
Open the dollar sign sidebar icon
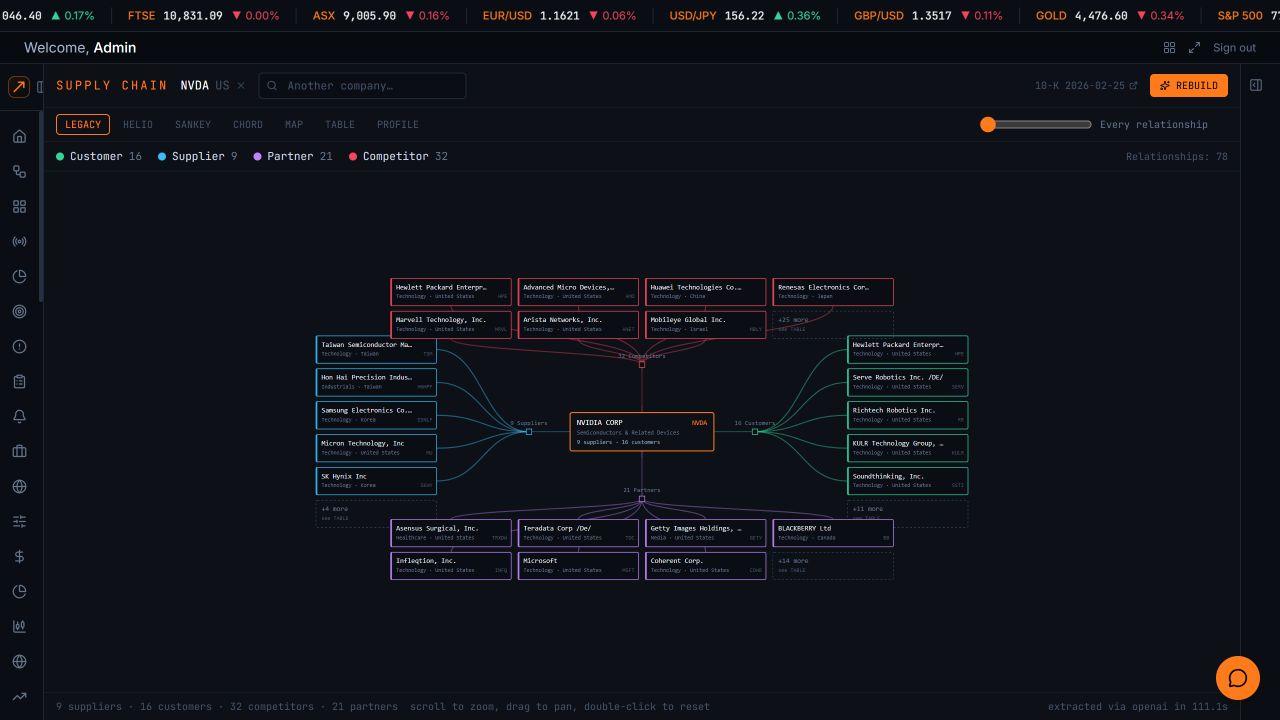coord(19,556)
